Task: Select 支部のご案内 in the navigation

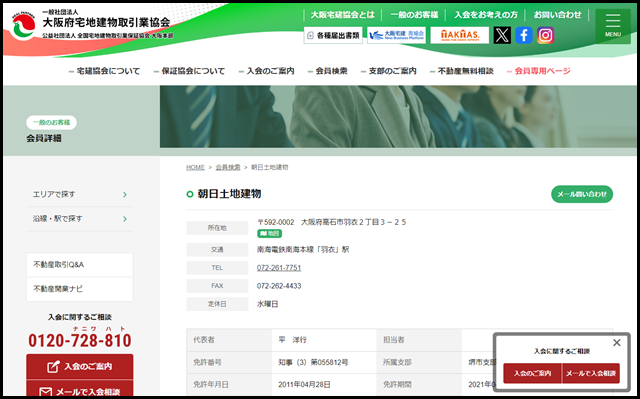Action: click(392, 71)
